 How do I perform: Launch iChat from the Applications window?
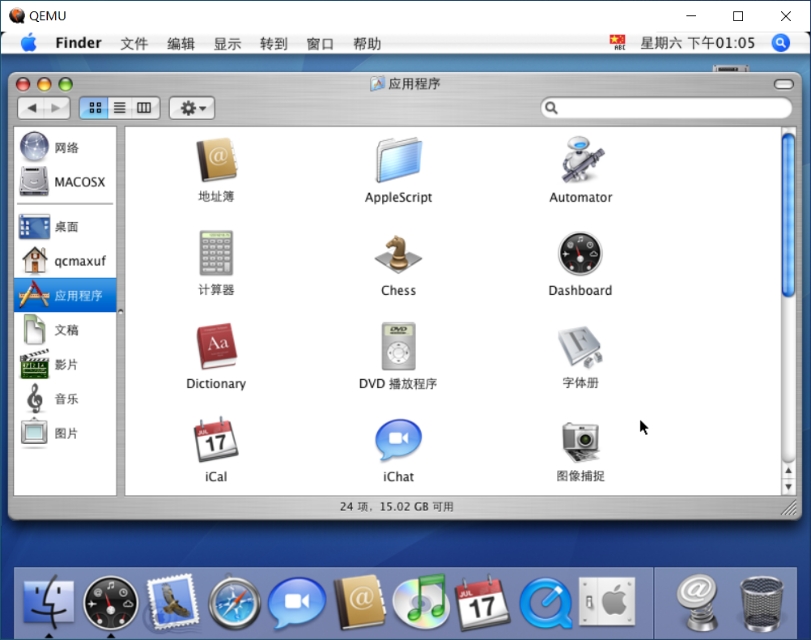[x=397, y=440]
